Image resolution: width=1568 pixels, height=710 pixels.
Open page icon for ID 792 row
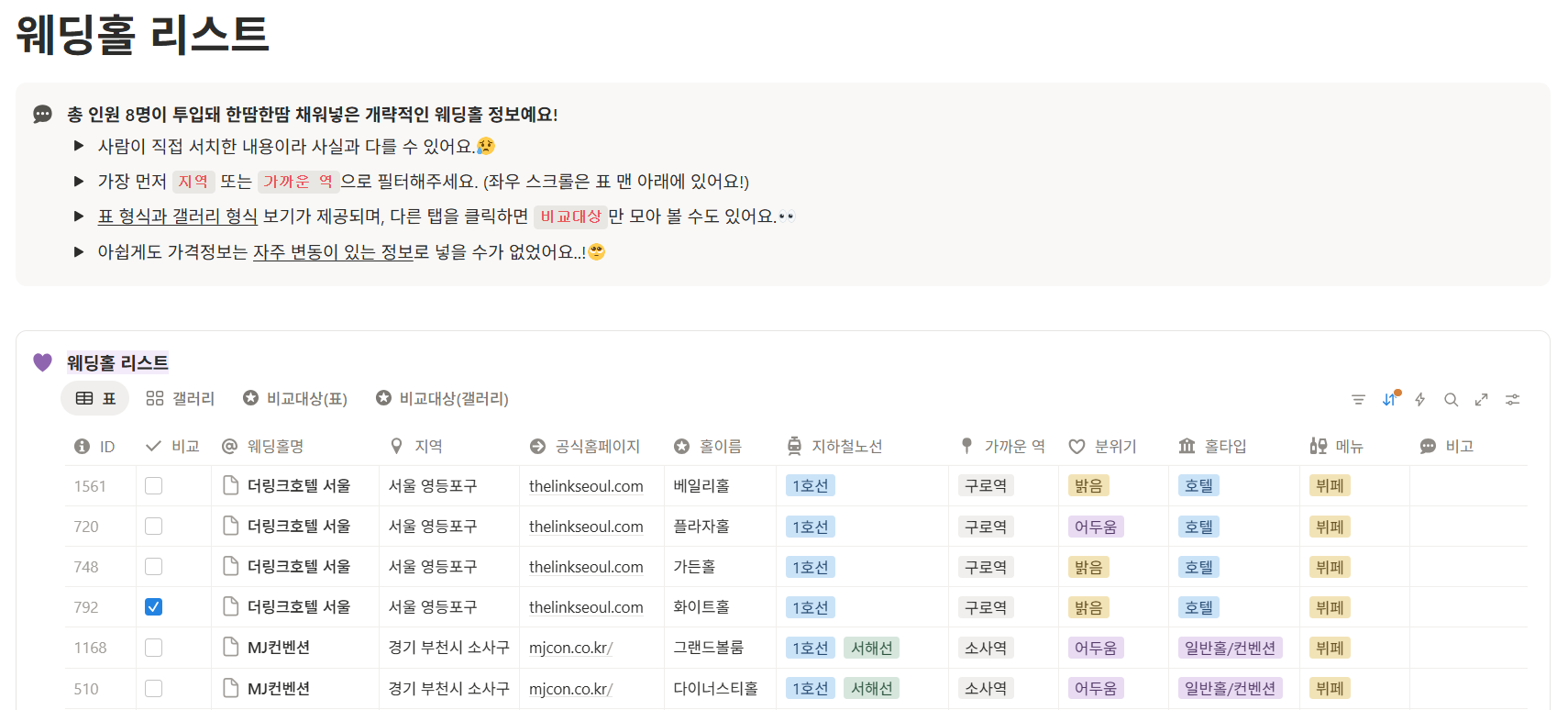coord(231,606)
